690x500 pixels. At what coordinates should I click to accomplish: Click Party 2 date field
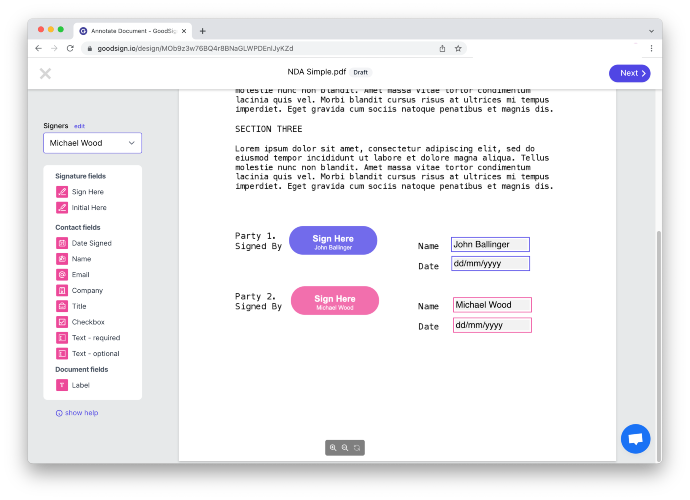[492, 325]
